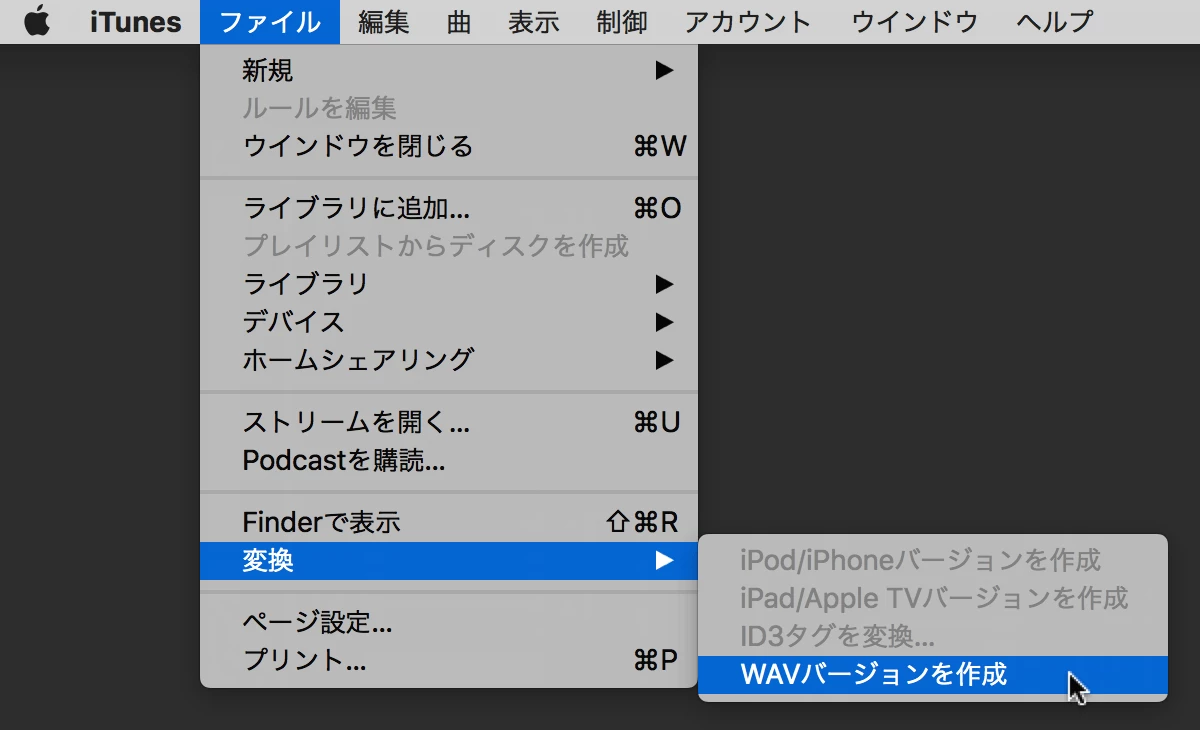Viewport: 1200px width, 730px height.
Task: Expand the デバイス submenu
Action: click(x=449, y=322)
